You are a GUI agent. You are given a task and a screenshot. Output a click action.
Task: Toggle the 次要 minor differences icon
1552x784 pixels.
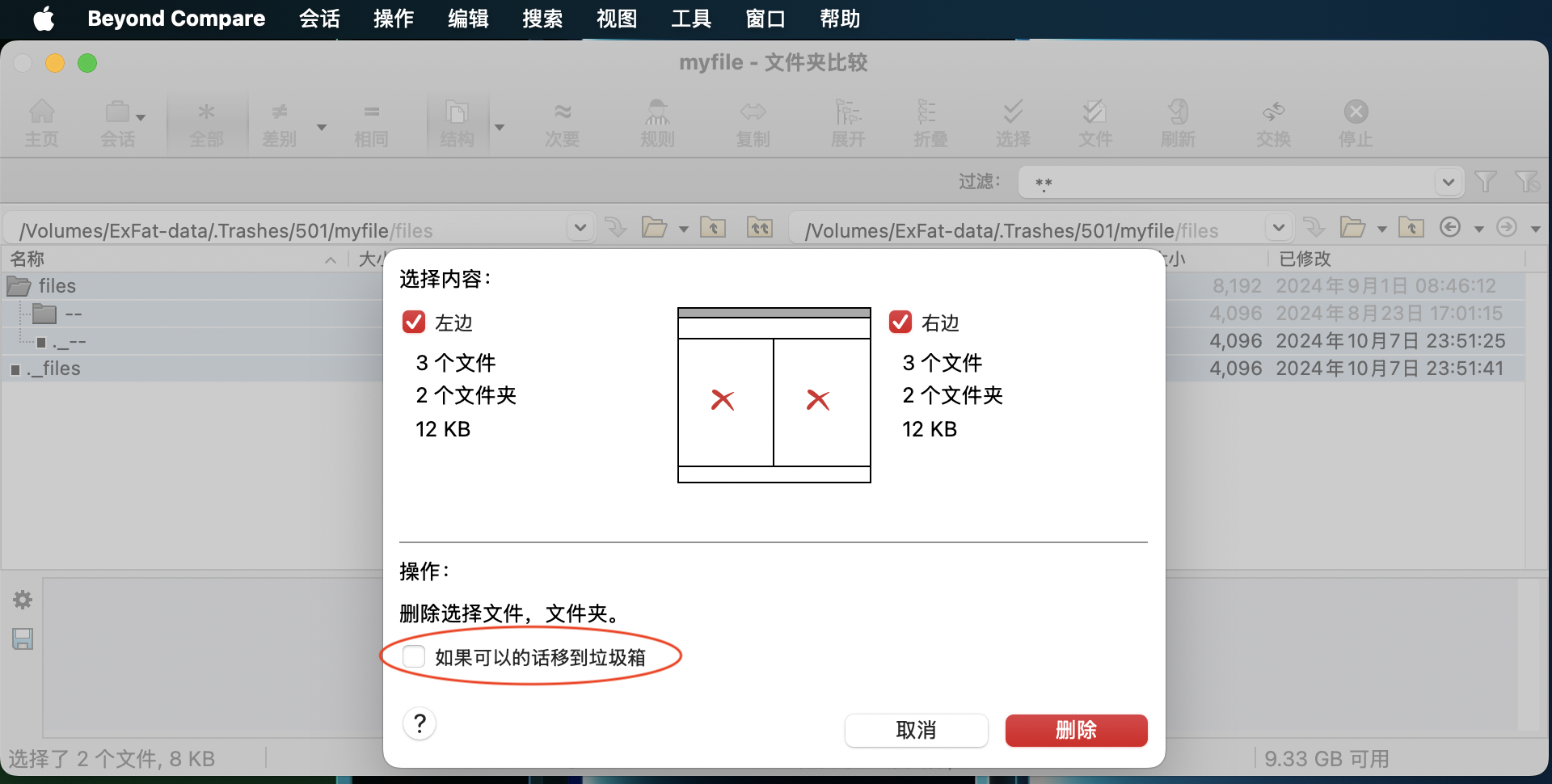(562, 123)
